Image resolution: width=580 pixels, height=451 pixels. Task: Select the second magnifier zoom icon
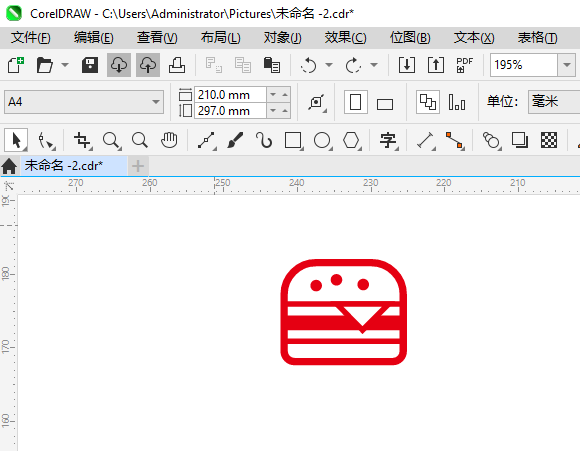point(140,140)
